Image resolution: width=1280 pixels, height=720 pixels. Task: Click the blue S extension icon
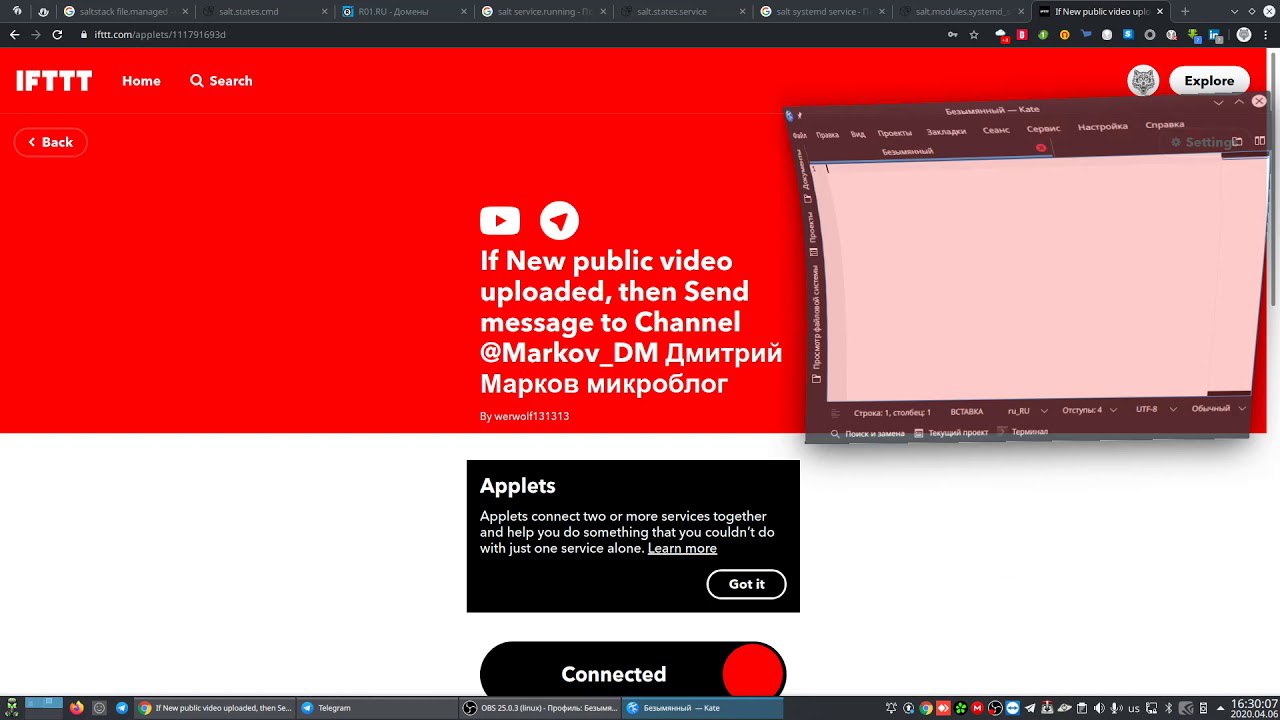(1128, 34)
